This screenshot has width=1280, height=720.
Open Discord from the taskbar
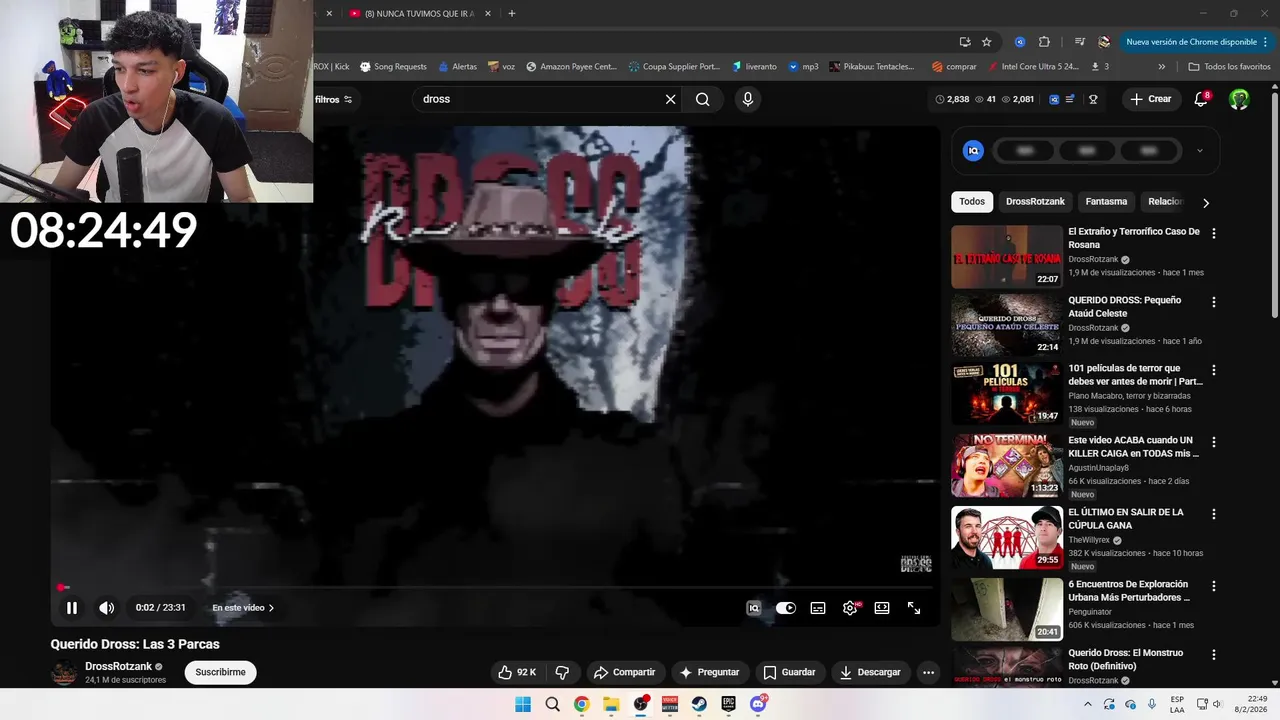coord(758,704)
